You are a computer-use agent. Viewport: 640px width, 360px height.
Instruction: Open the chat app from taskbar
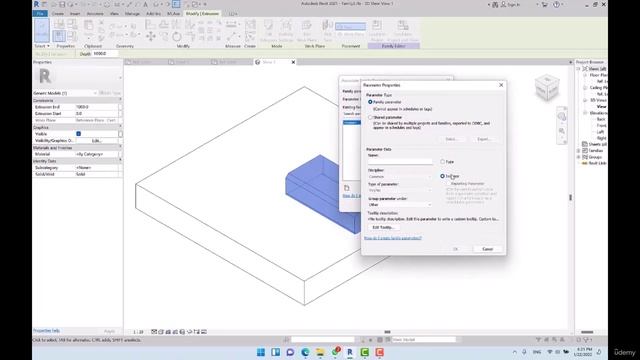click(290, 352)
